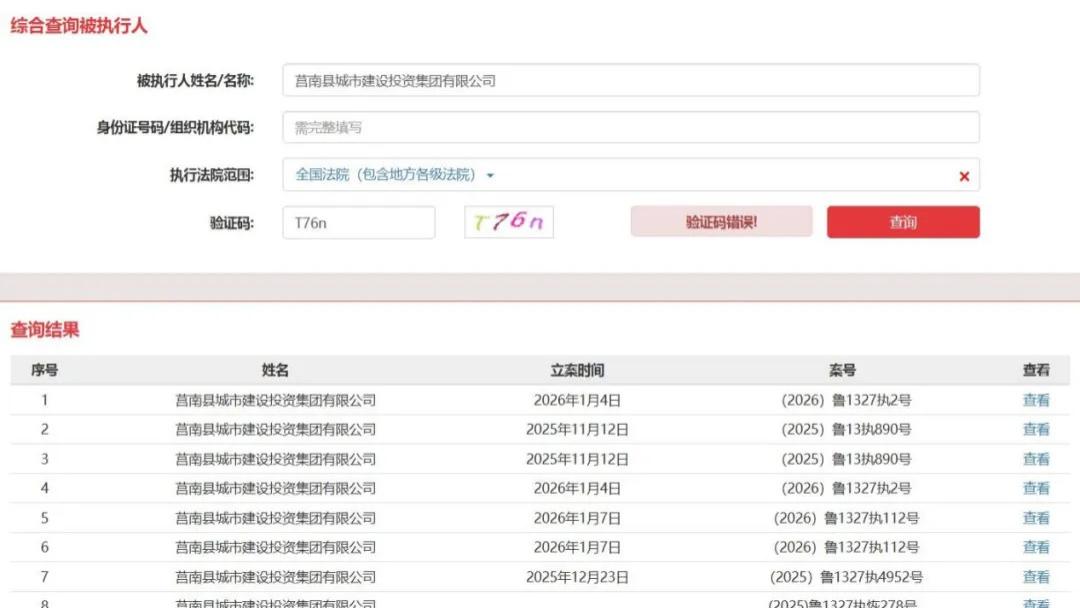Viewport: 1080px width, 608px height.
Task: Open 查看 link for case 鲁1327执4952号
Action: (1037, 577)
